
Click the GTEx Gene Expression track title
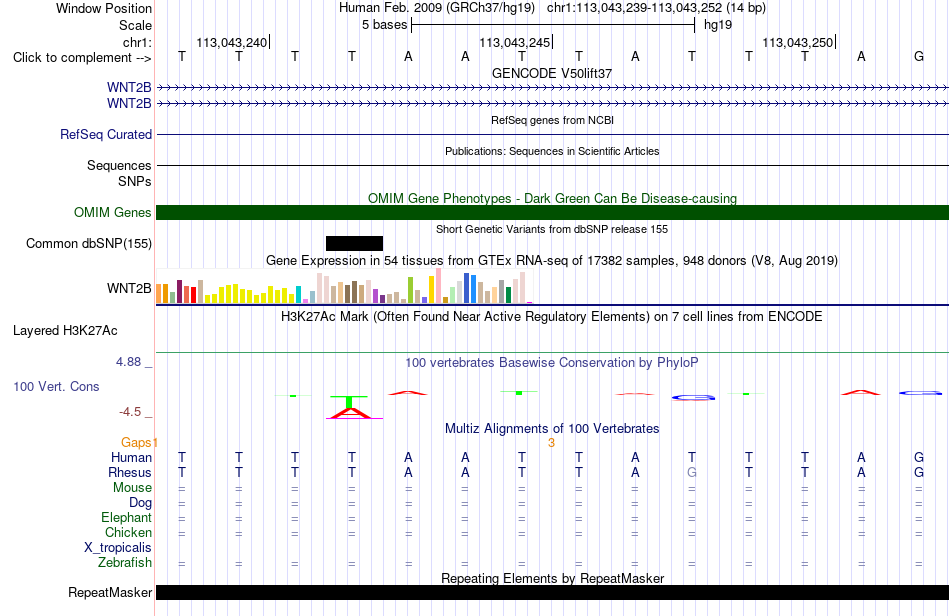(552, 260)
